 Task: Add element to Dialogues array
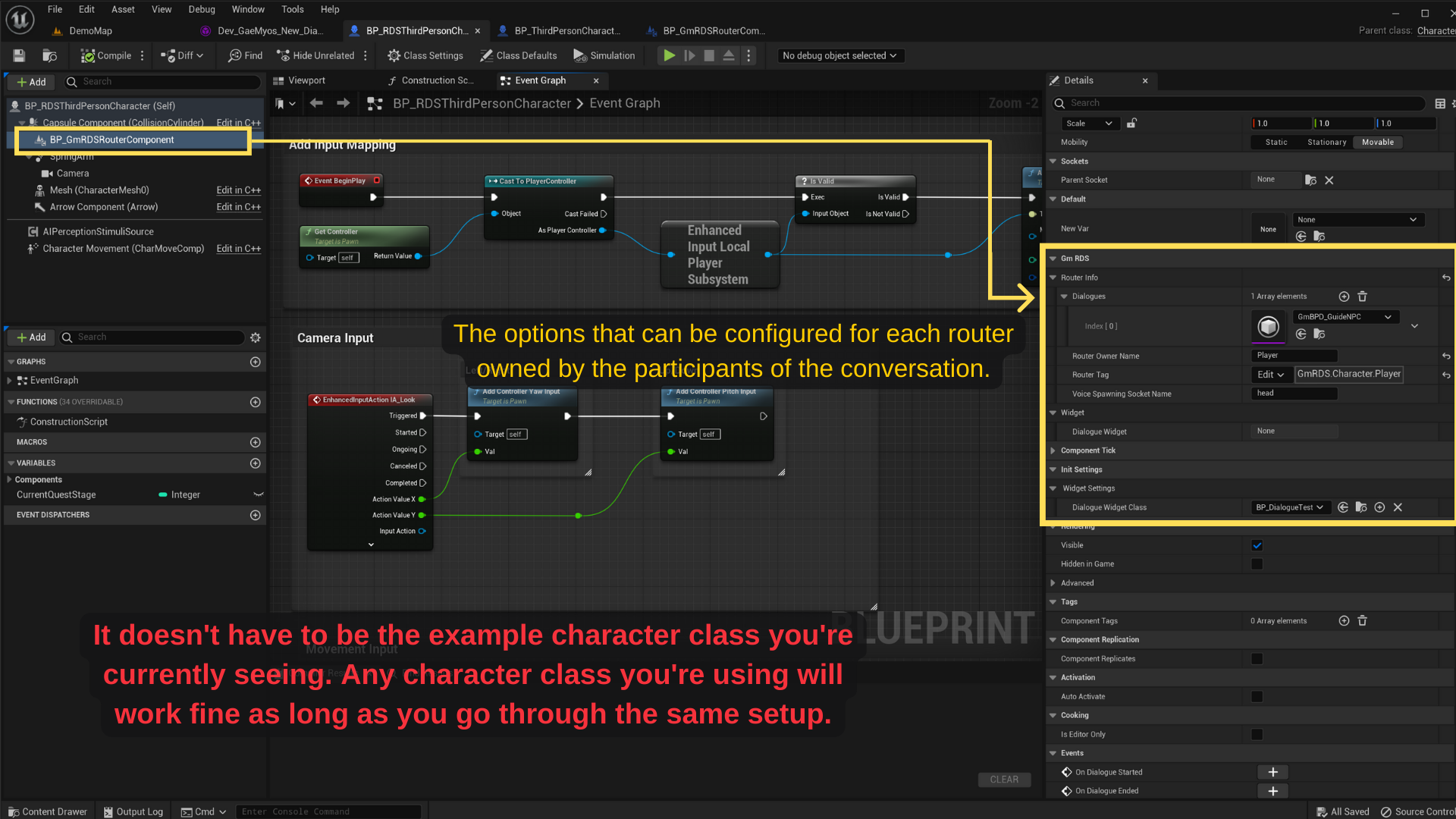tap(1344, 297)
